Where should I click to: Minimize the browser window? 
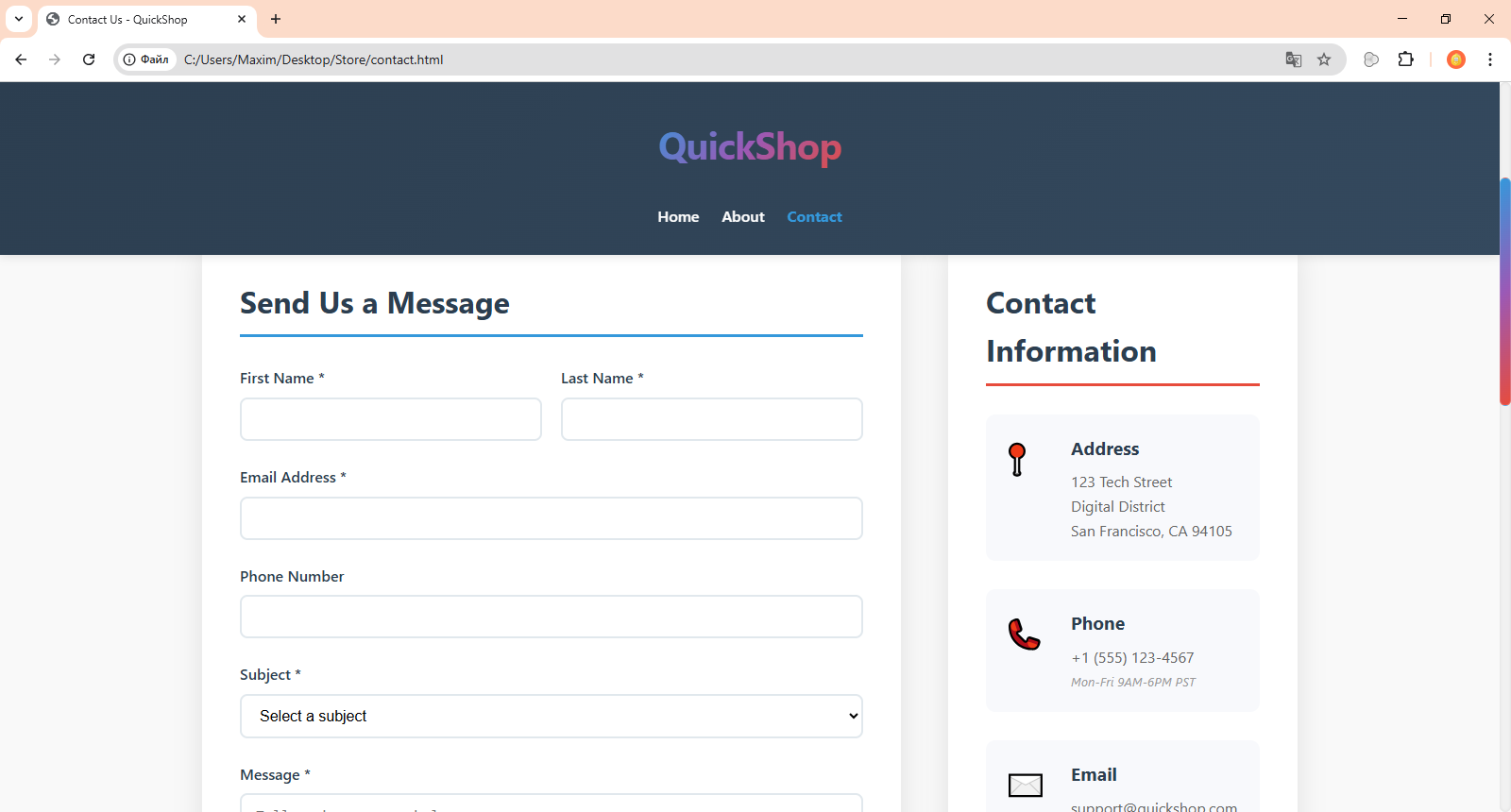click(x=1402, y=19)
